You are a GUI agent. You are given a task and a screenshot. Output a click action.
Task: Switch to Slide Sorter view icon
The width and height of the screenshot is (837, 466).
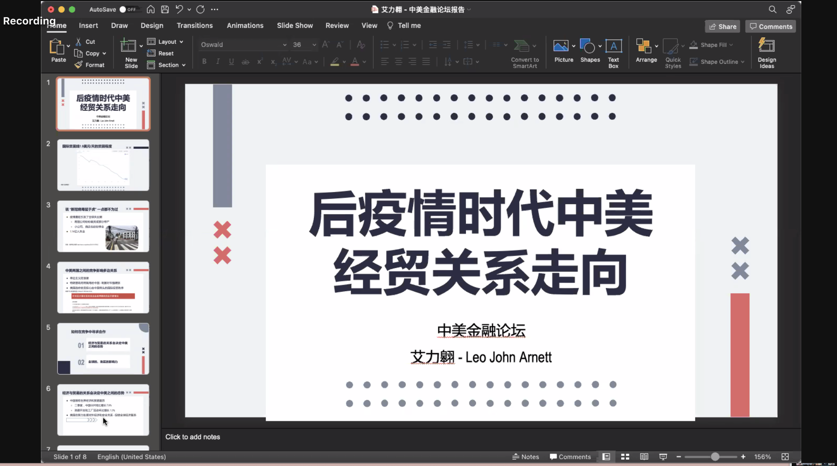[x=625, y=457]
